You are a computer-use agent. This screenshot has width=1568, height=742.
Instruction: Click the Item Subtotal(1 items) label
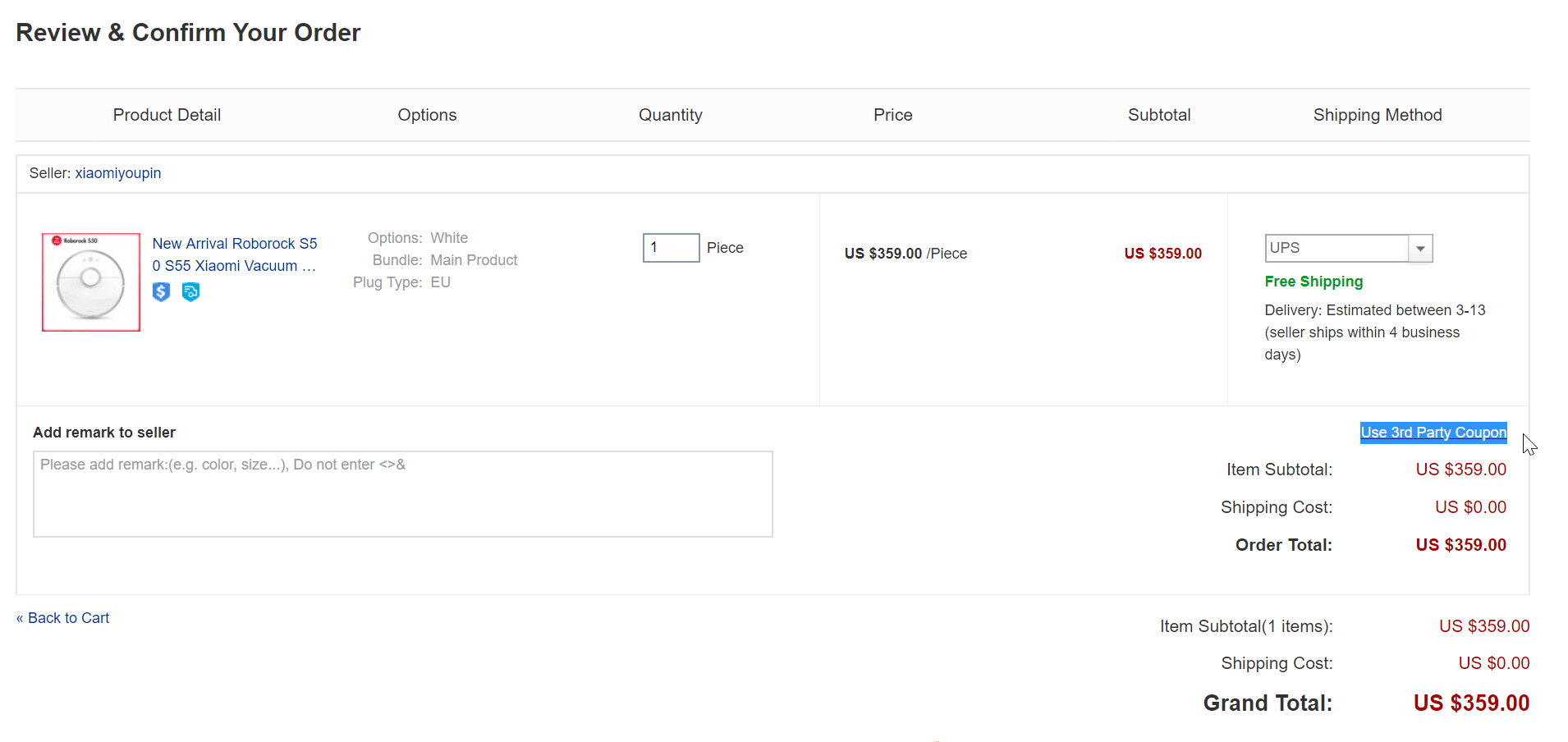(1246, 626)
